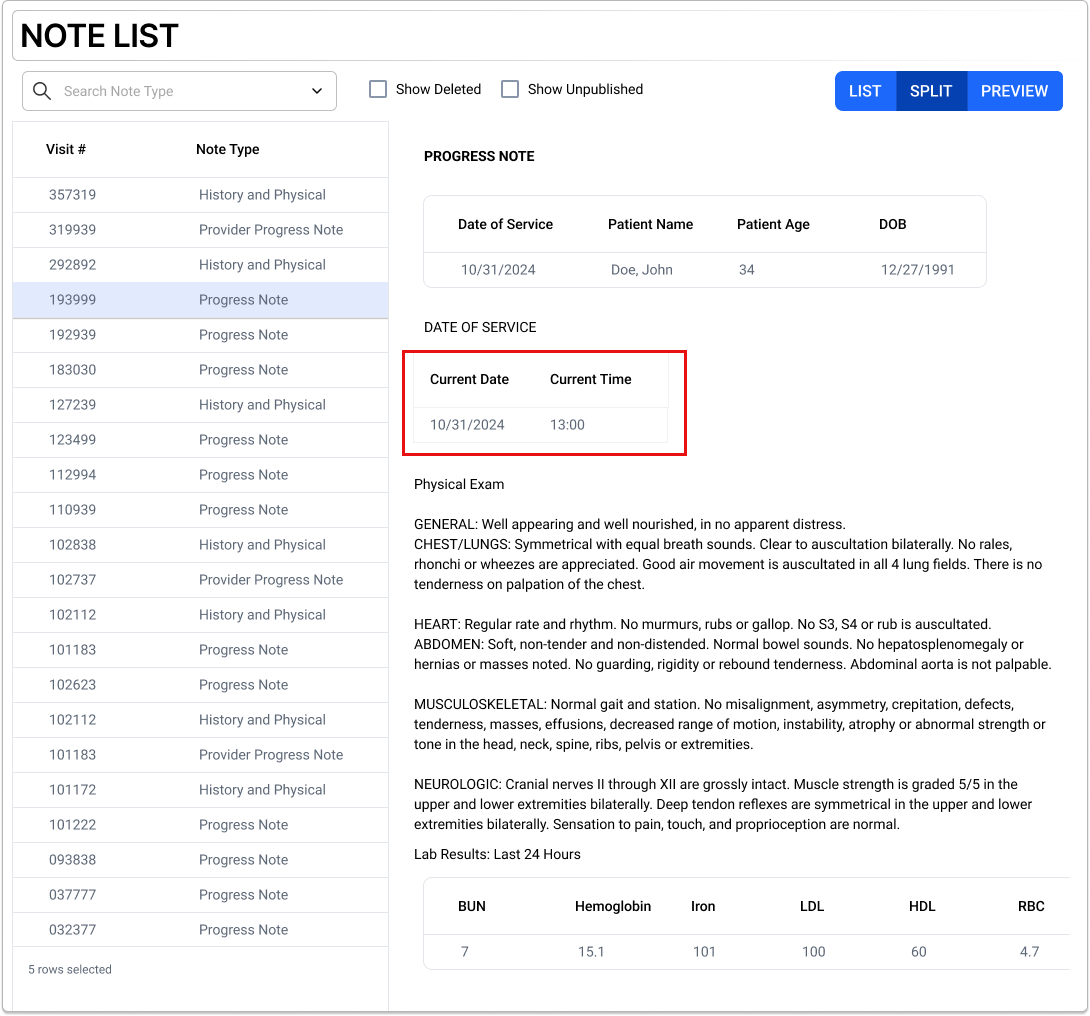
Task: Select visit 093838 row
Action: click(x=200, y=860)
